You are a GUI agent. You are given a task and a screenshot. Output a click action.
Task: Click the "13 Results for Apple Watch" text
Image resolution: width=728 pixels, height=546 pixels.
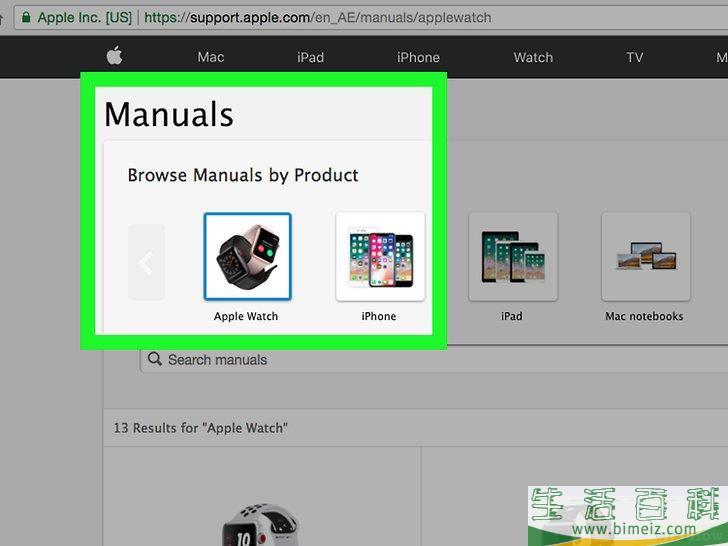(x=201, y=428)
